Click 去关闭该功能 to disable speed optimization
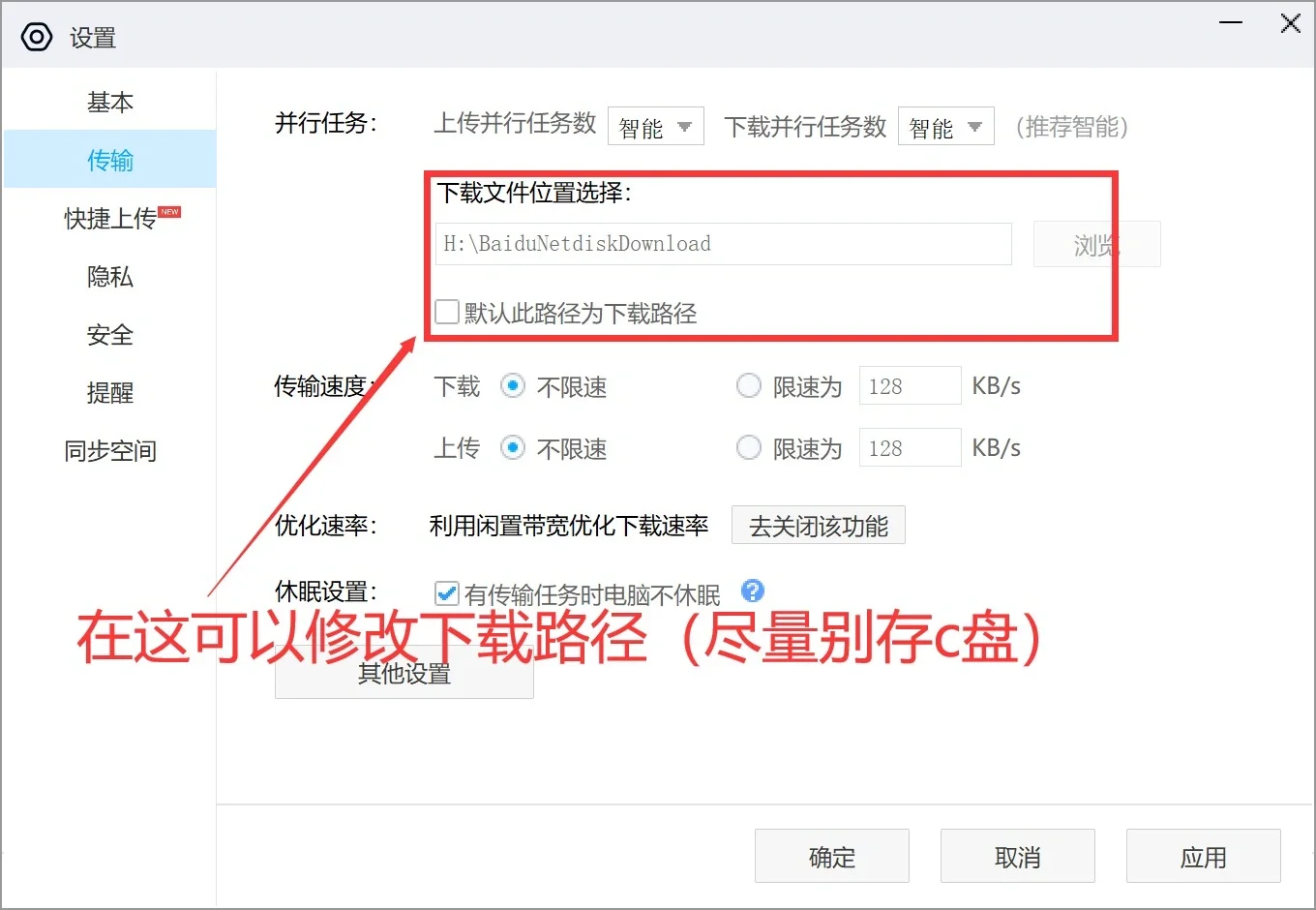1316x910 pixels. 818,525
